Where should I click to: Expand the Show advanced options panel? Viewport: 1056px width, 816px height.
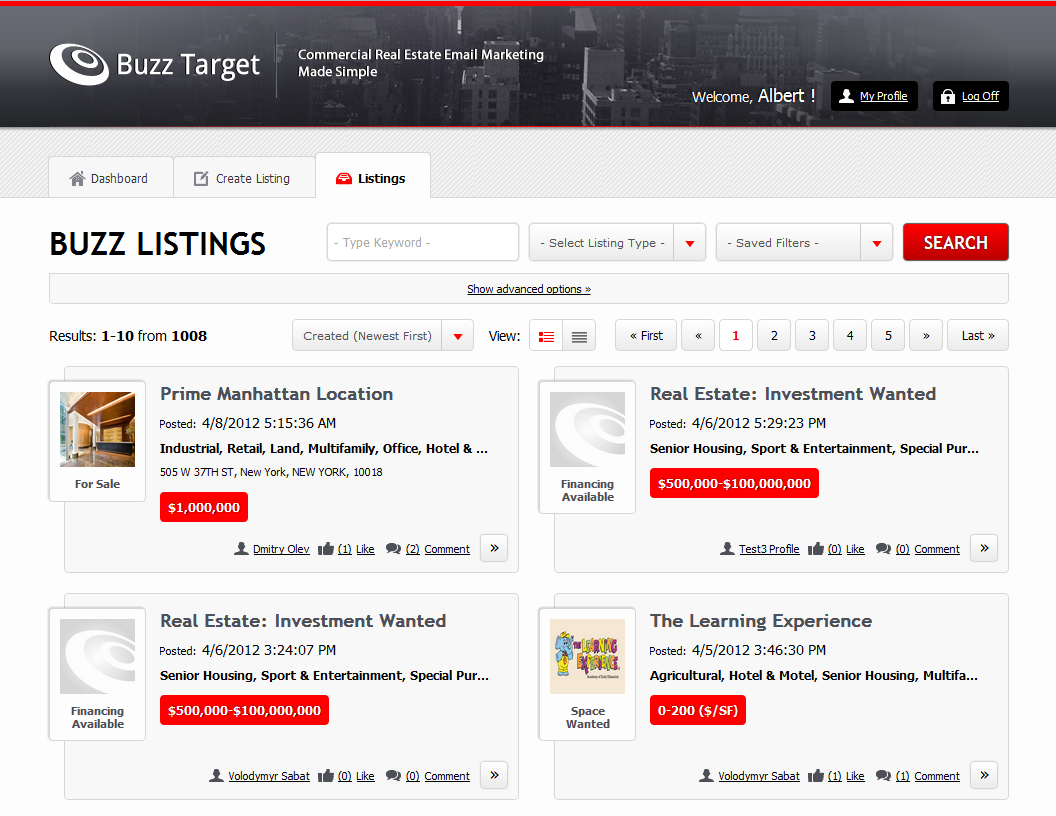tap(528, 289)
